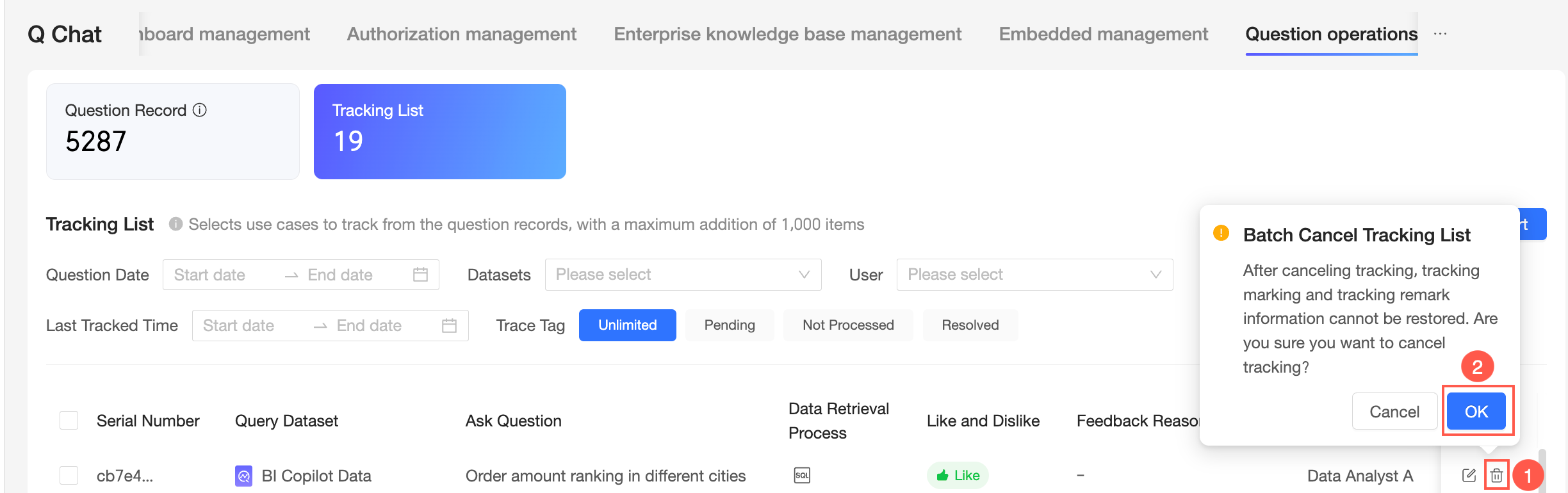Click Cancel in the confirmation popup
1568x493 pixels.
(1394, 412)
